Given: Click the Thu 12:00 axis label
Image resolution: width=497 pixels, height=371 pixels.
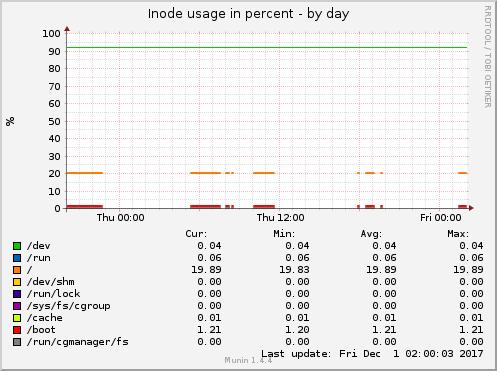Looking at the screenshot, I should point(280,218).
